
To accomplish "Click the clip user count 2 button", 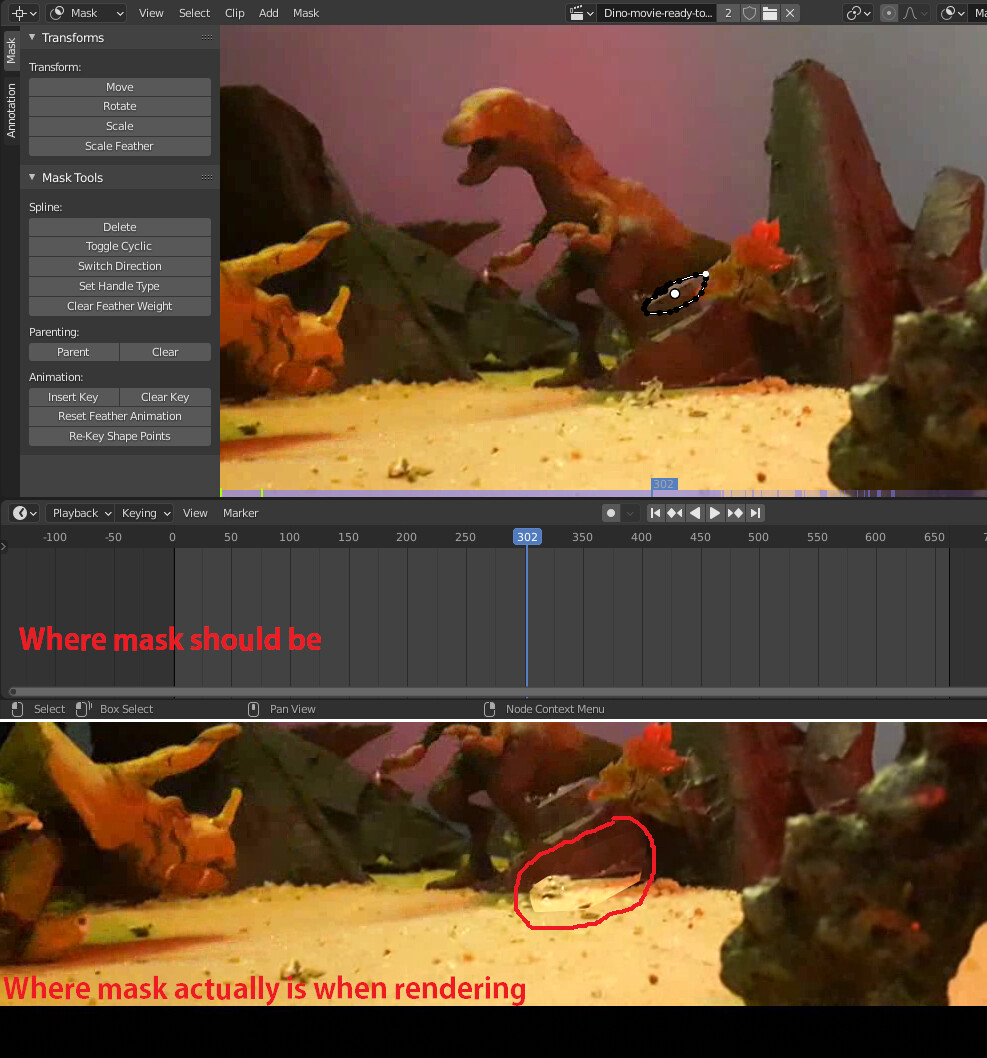I will coord(728,13).
